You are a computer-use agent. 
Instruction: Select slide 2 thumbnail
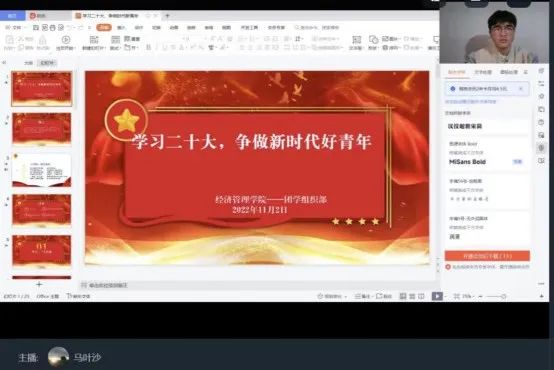click(x=42, y=130)
